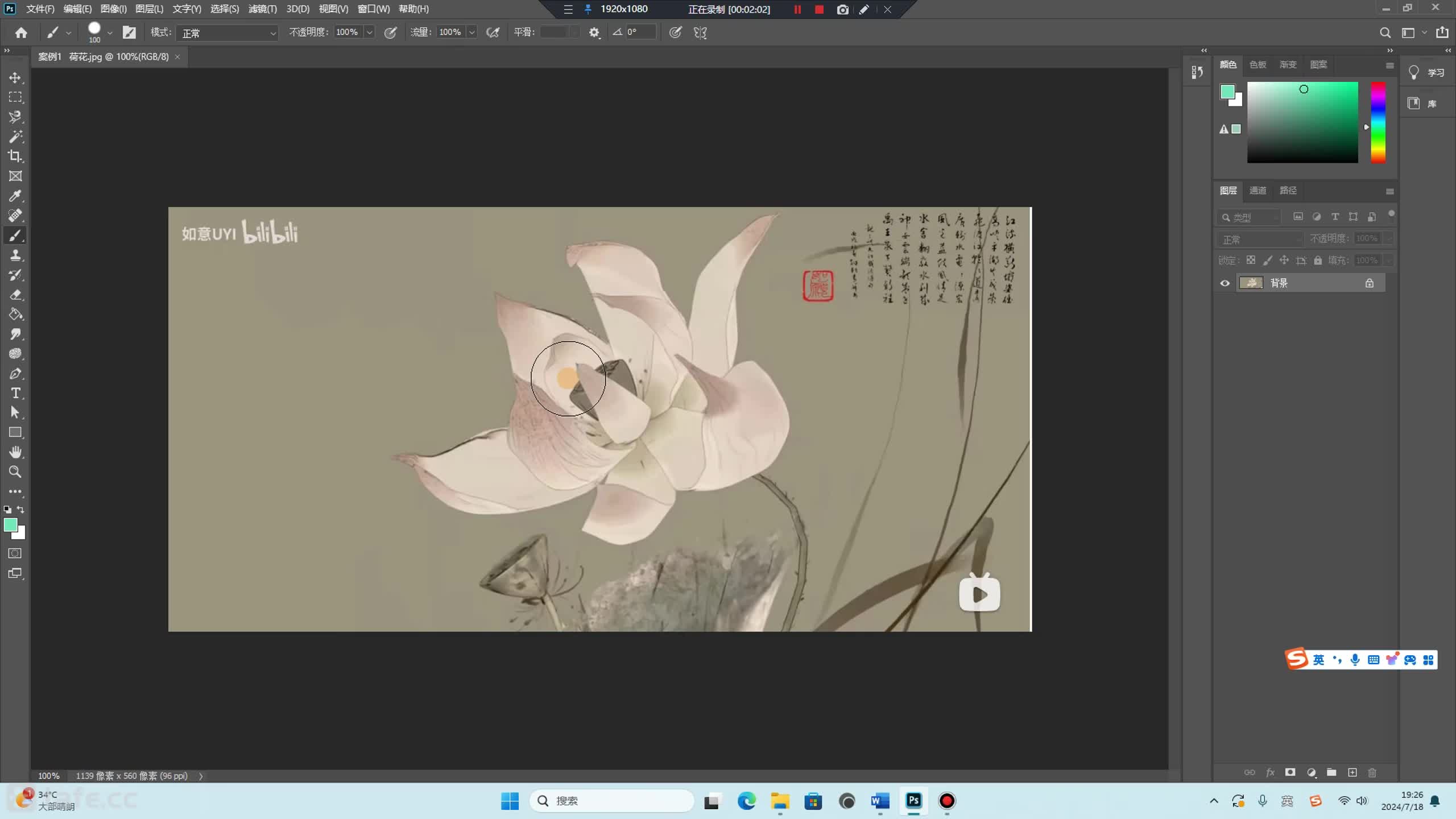Toggle lock transparent pixels

[1251, 260]
